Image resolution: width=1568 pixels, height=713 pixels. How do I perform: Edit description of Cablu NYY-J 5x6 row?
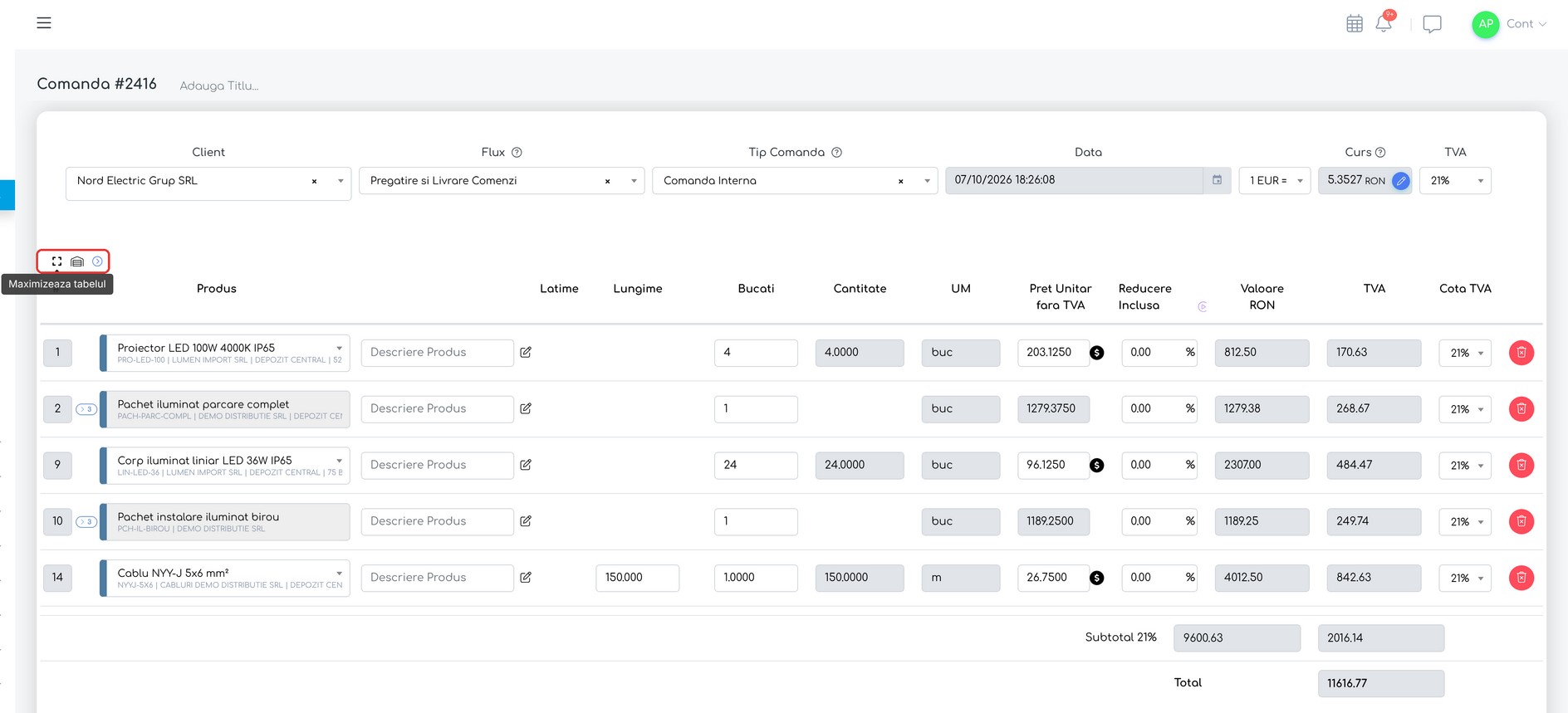(x=526, y=578)
